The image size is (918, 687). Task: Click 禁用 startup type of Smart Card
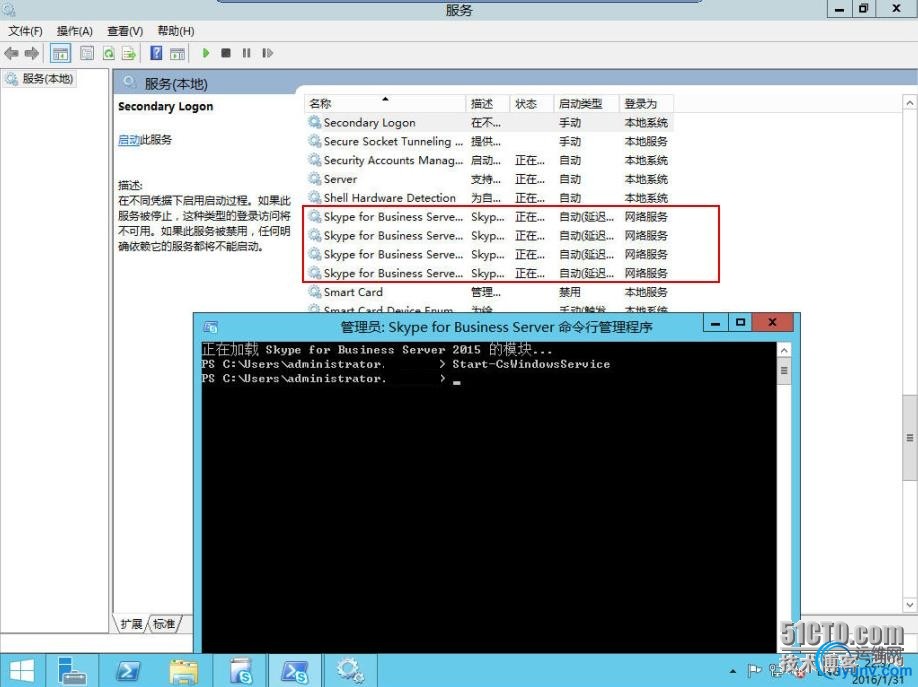click(570, 292)
